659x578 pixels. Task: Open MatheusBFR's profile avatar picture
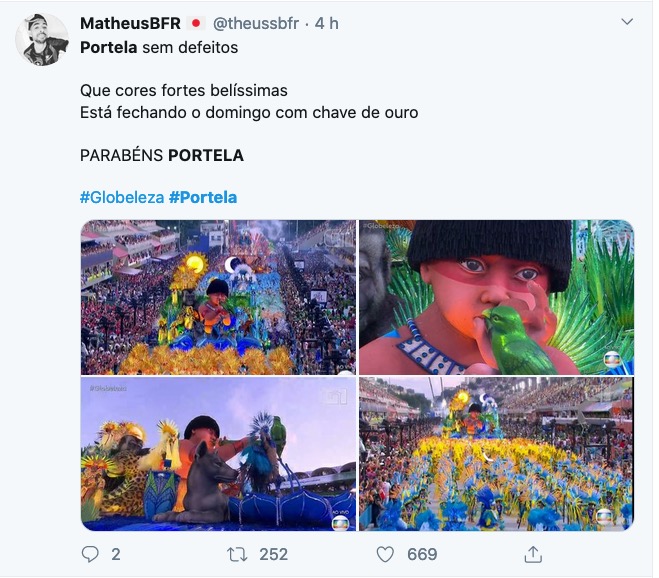point(42,40)
